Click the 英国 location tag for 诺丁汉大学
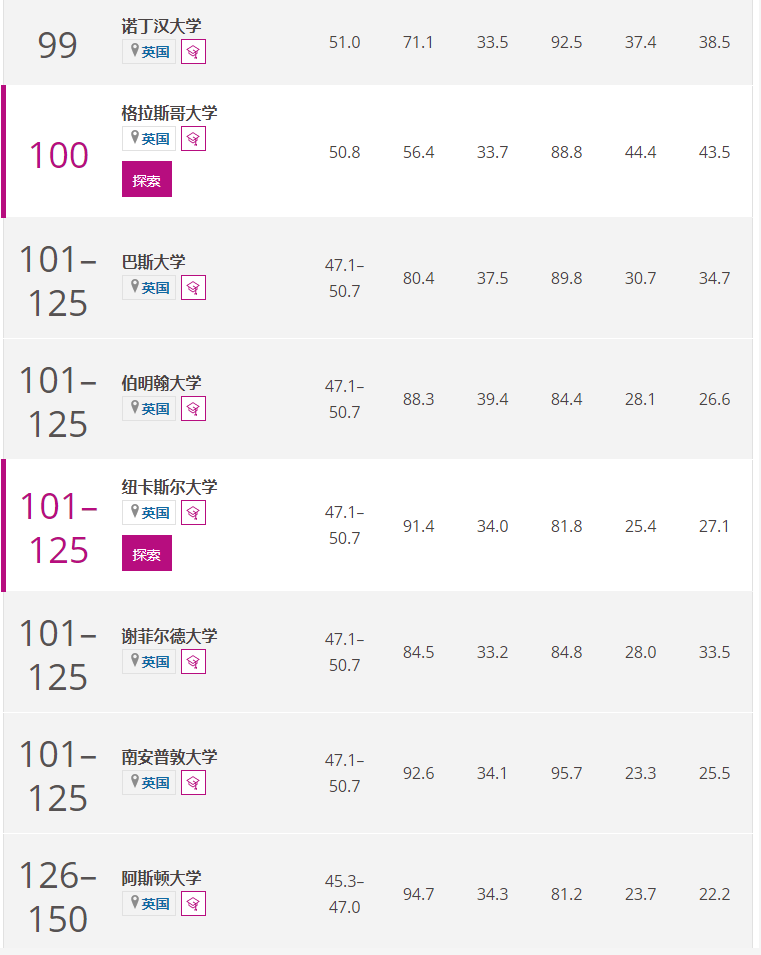The image size is (761, 955). pos(149,52)
